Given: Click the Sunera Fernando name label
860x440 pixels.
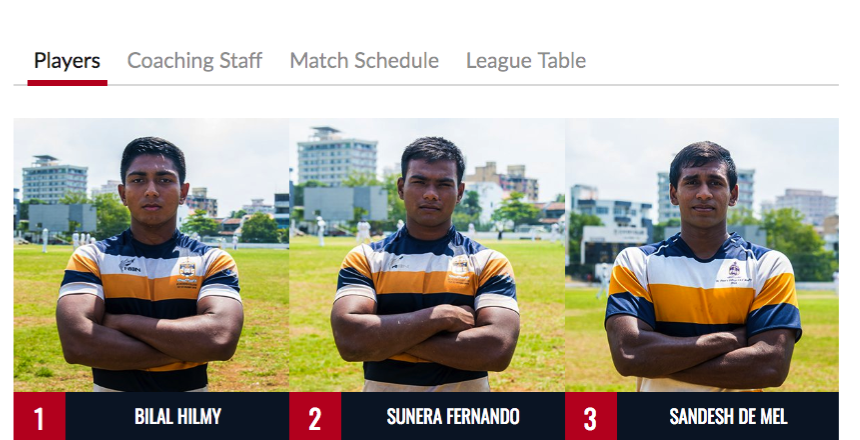Looking at the screenshot, I should [x=453, y=416].
